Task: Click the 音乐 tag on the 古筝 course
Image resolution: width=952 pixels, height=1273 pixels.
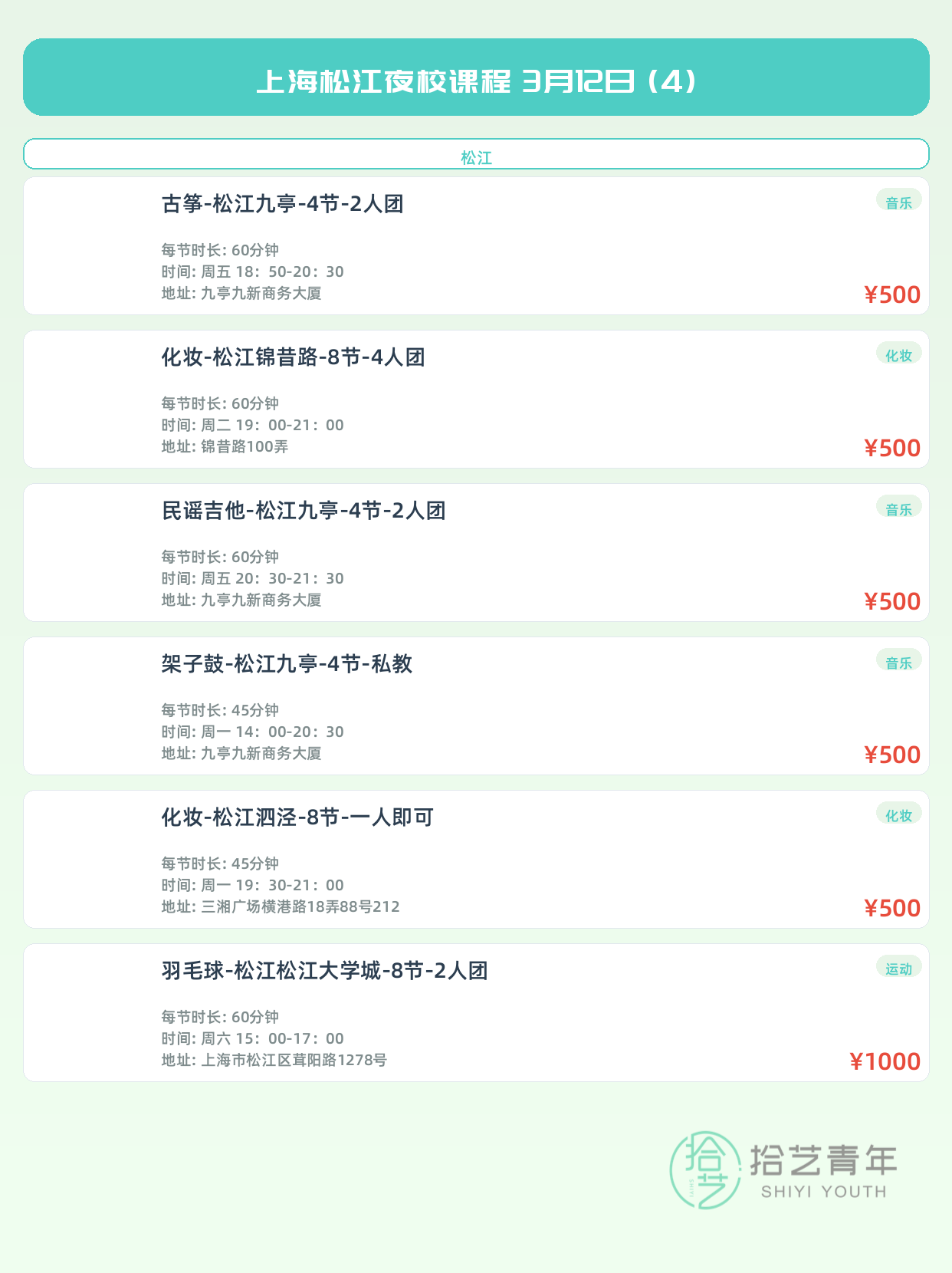Action: click(x=898, y=202)
